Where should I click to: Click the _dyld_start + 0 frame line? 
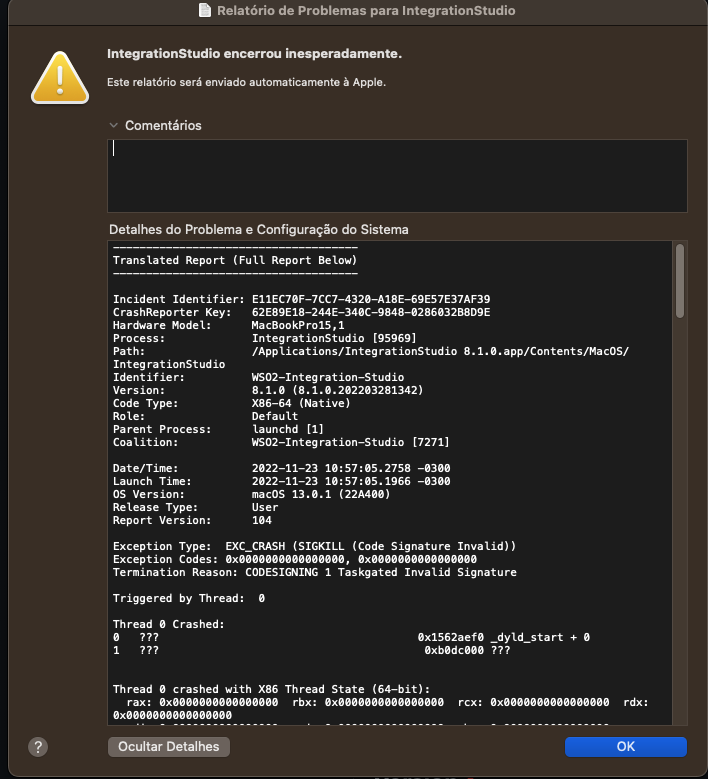pos(351,637)
